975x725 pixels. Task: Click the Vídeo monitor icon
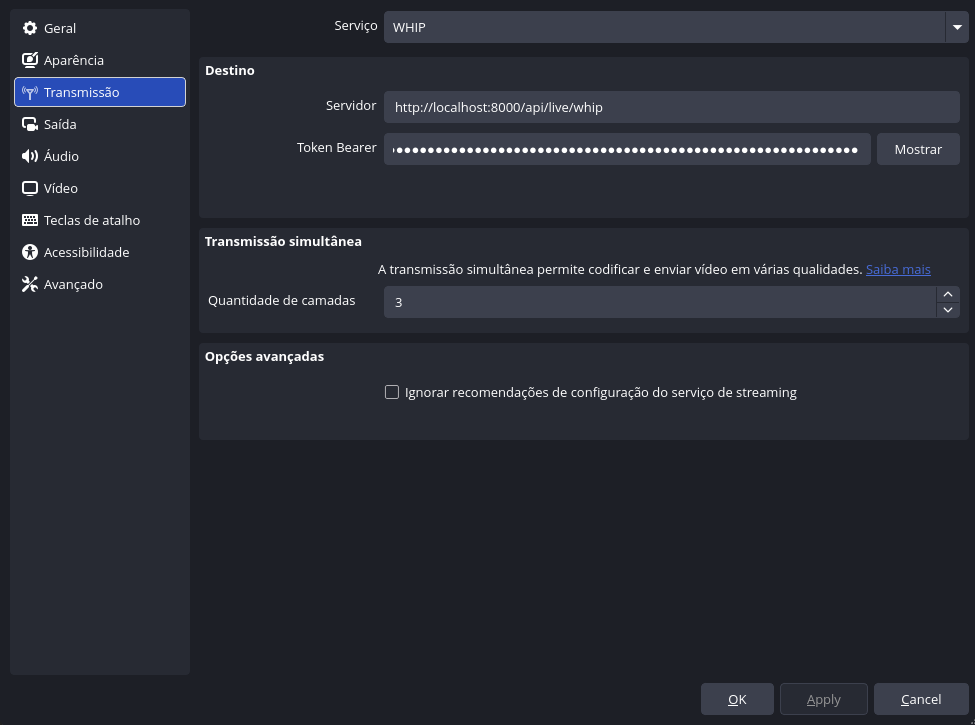pyautogui.click(x=29, y=188)
